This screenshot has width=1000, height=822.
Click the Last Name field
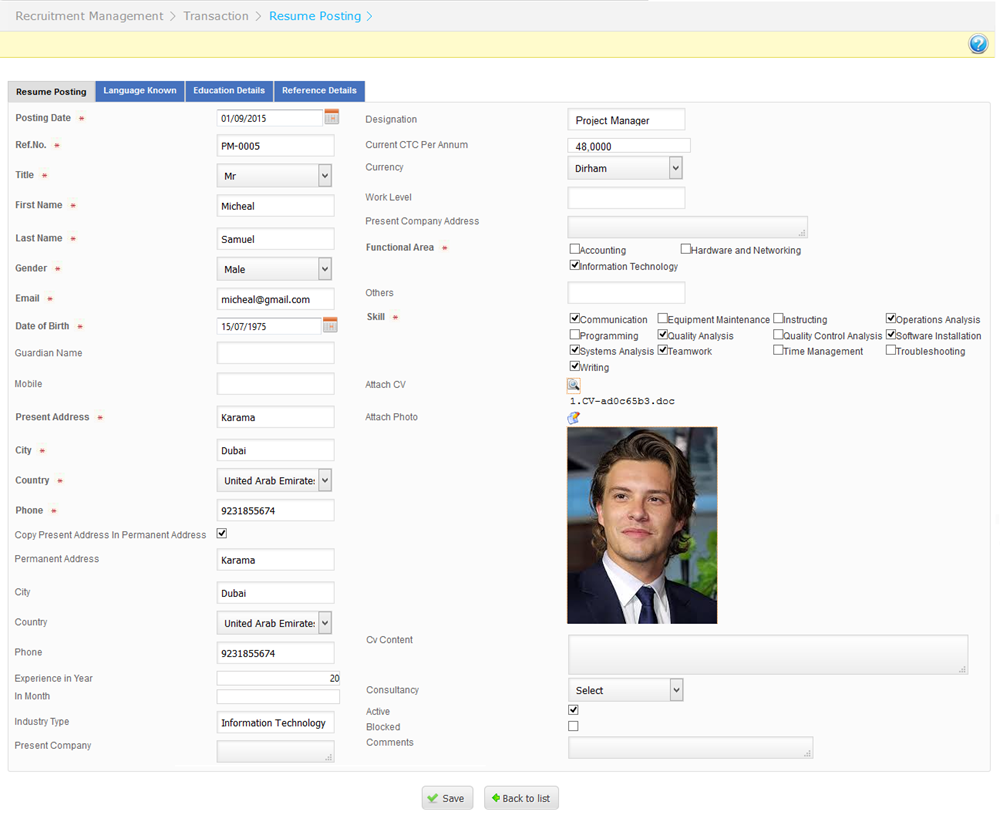pyautogui.click(x=276, y=239)
